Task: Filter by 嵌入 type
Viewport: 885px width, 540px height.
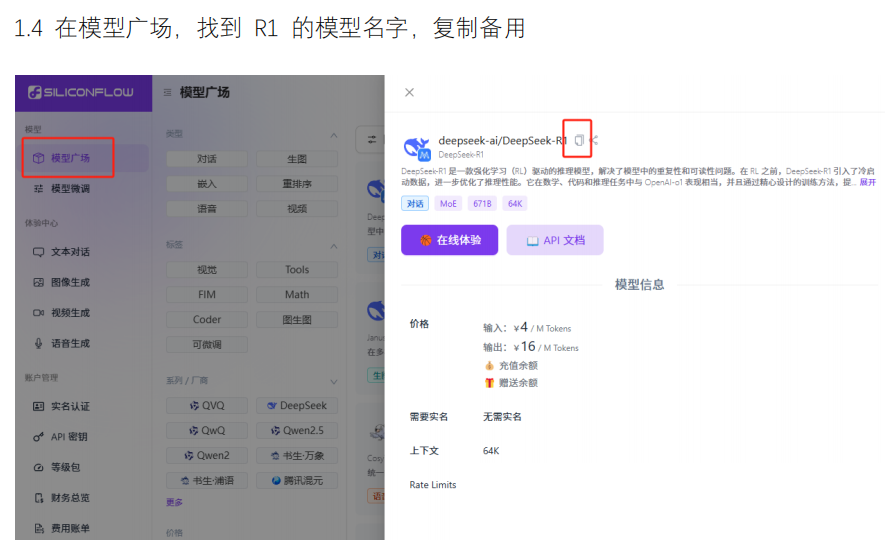Action: coord(207,183)
